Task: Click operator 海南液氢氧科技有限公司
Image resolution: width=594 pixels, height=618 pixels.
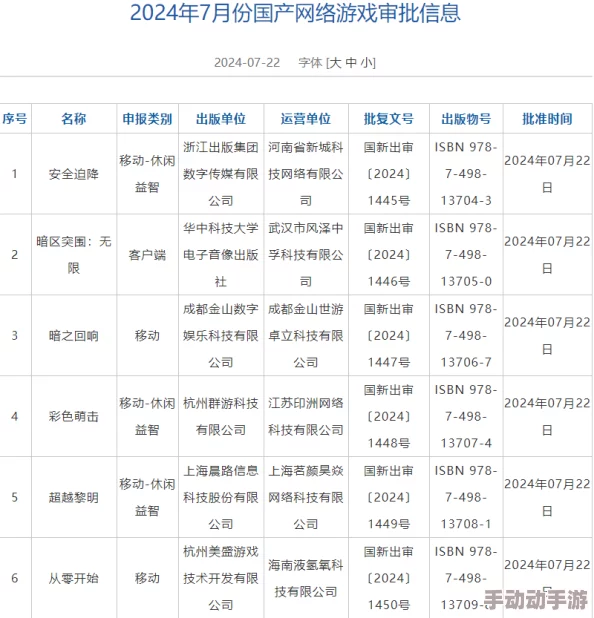Action: coord(306,578)
